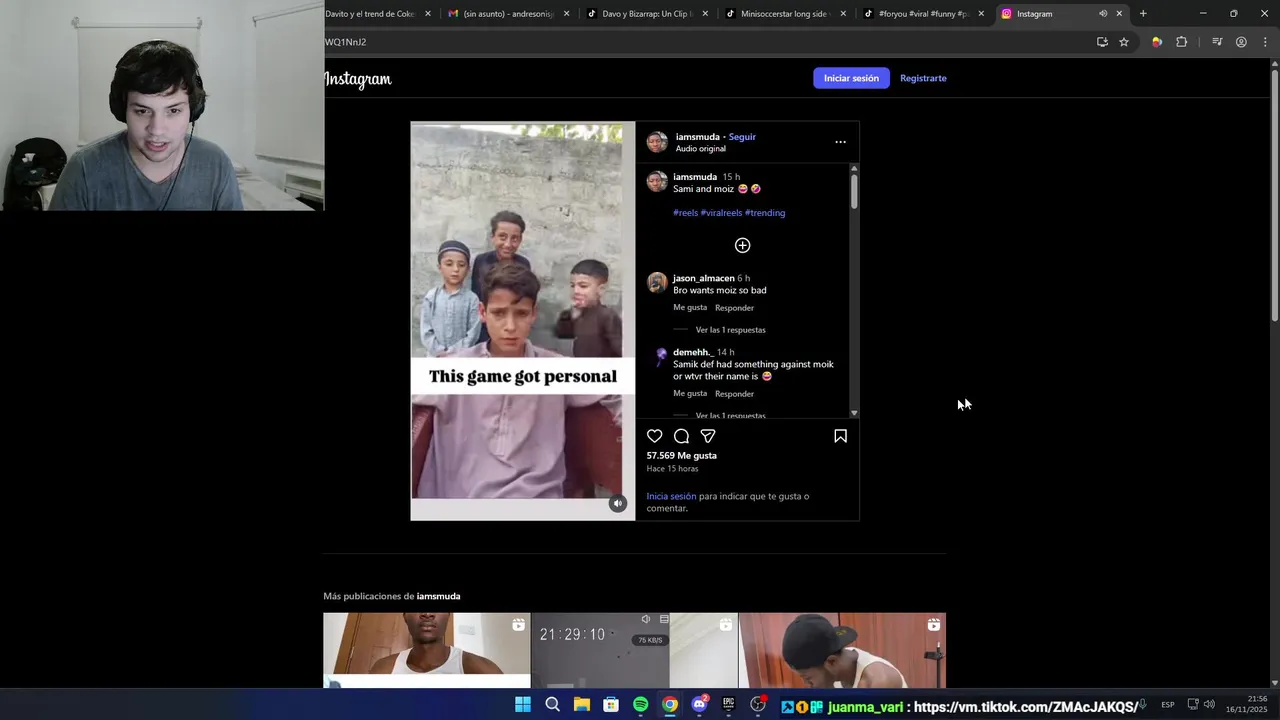Follow iamsmuda with Seguir
Image resolution: width=1280 pixels, height=720 pixels.
pos(742,137)
